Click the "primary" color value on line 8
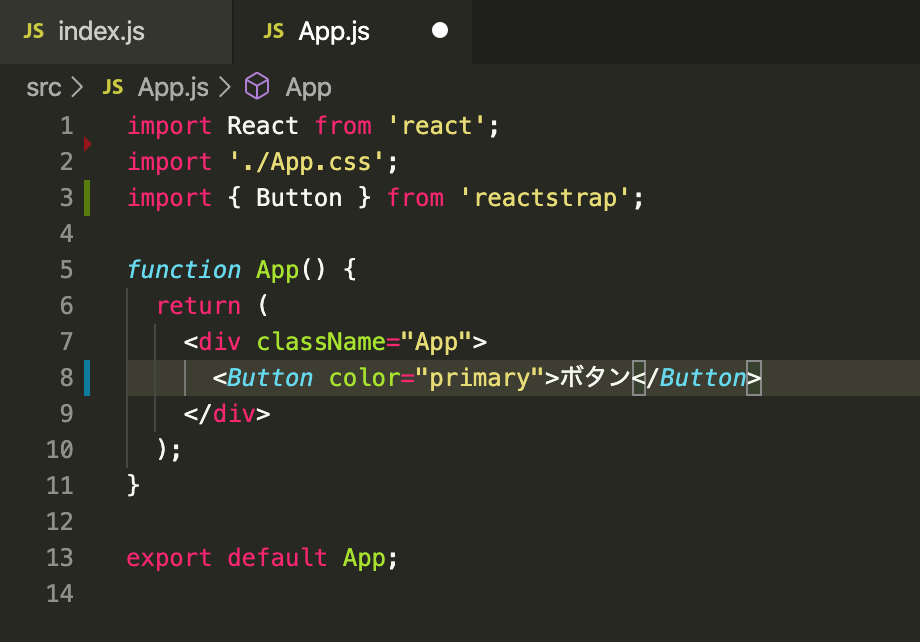The image size is (920, 642). [x=480, y=379]
